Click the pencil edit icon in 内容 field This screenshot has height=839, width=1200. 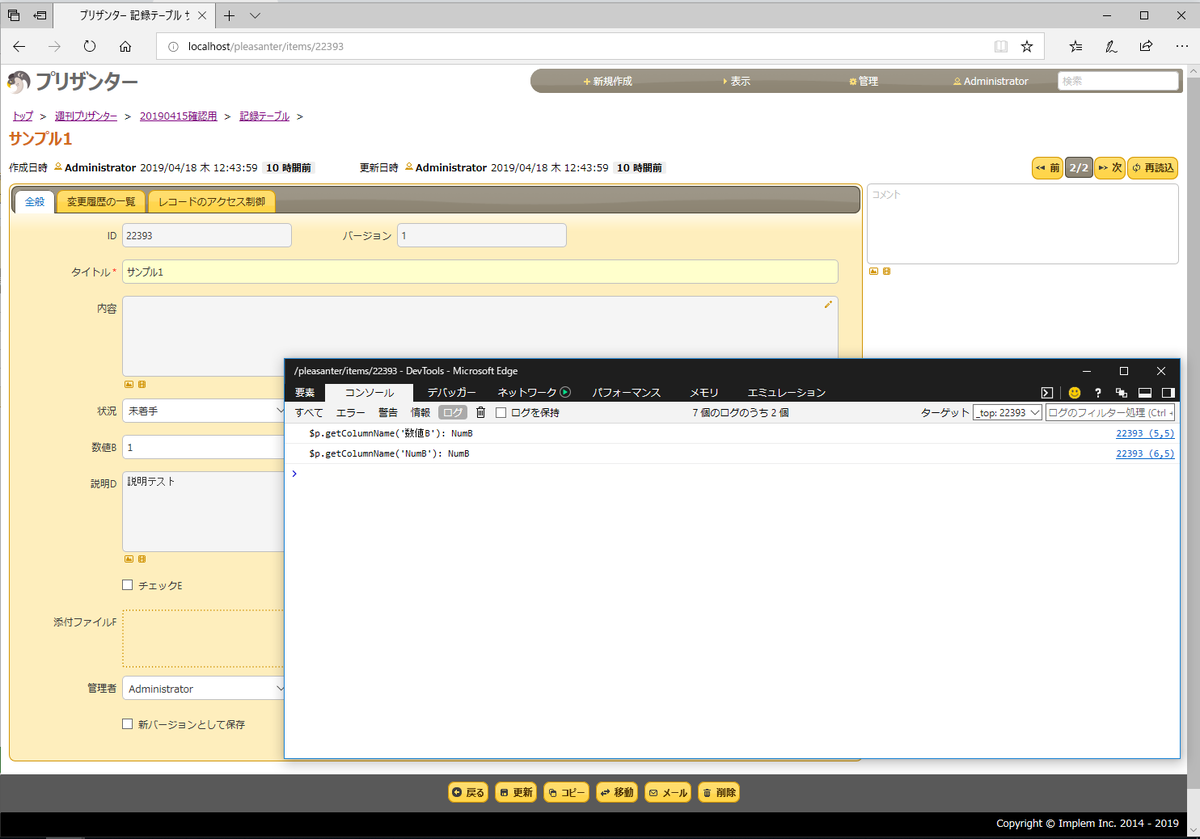(x=828, y=304)
